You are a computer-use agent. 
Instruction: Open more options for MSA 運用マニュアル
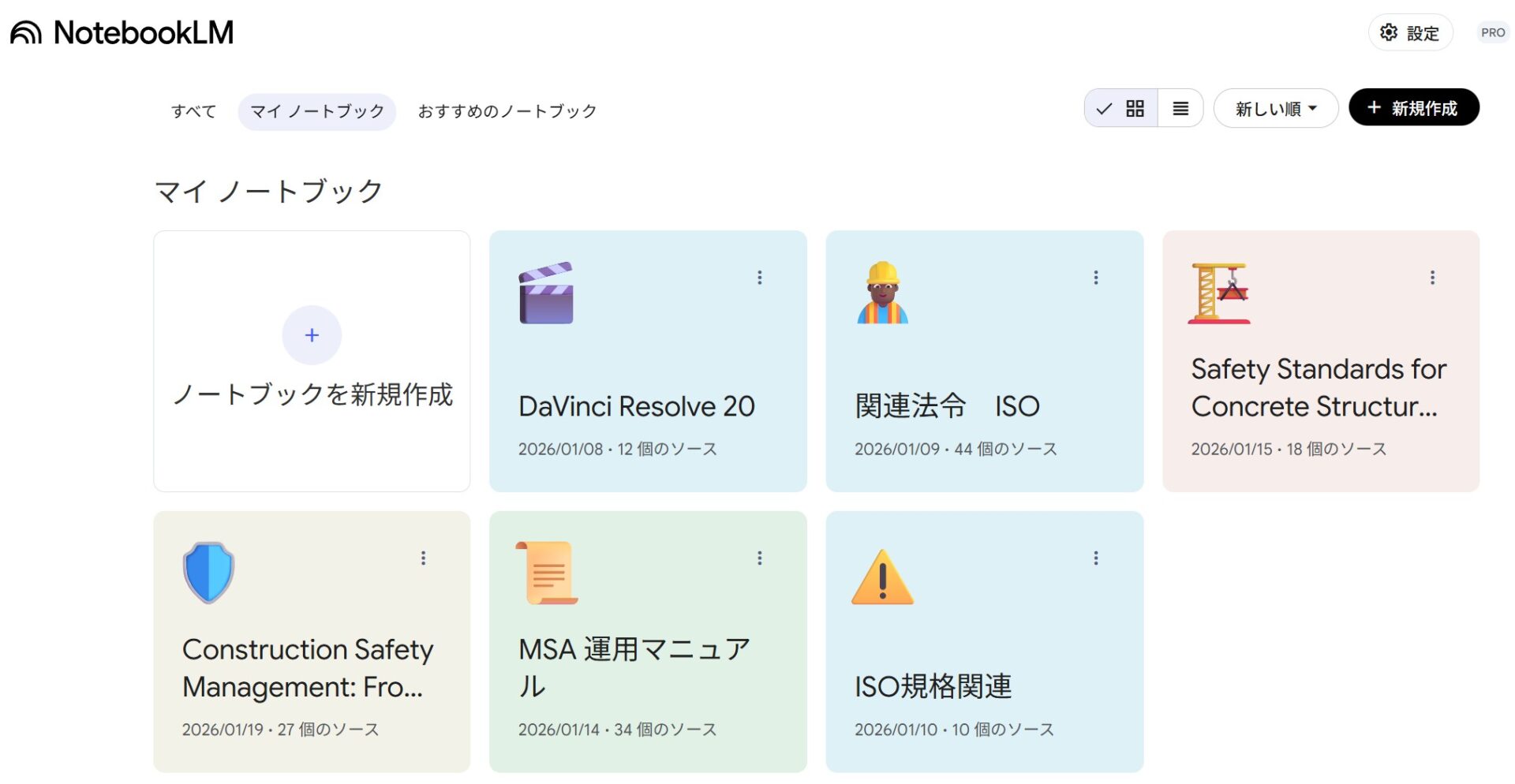[759, 558]
